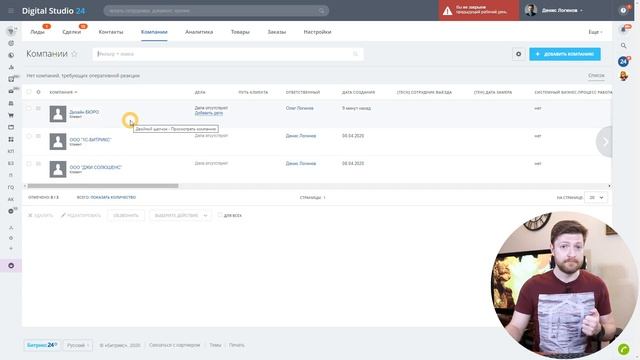Click the magnifier inside the filter field
The width and height of the screenshot is (640, 360).
click(x=356, y=54)
